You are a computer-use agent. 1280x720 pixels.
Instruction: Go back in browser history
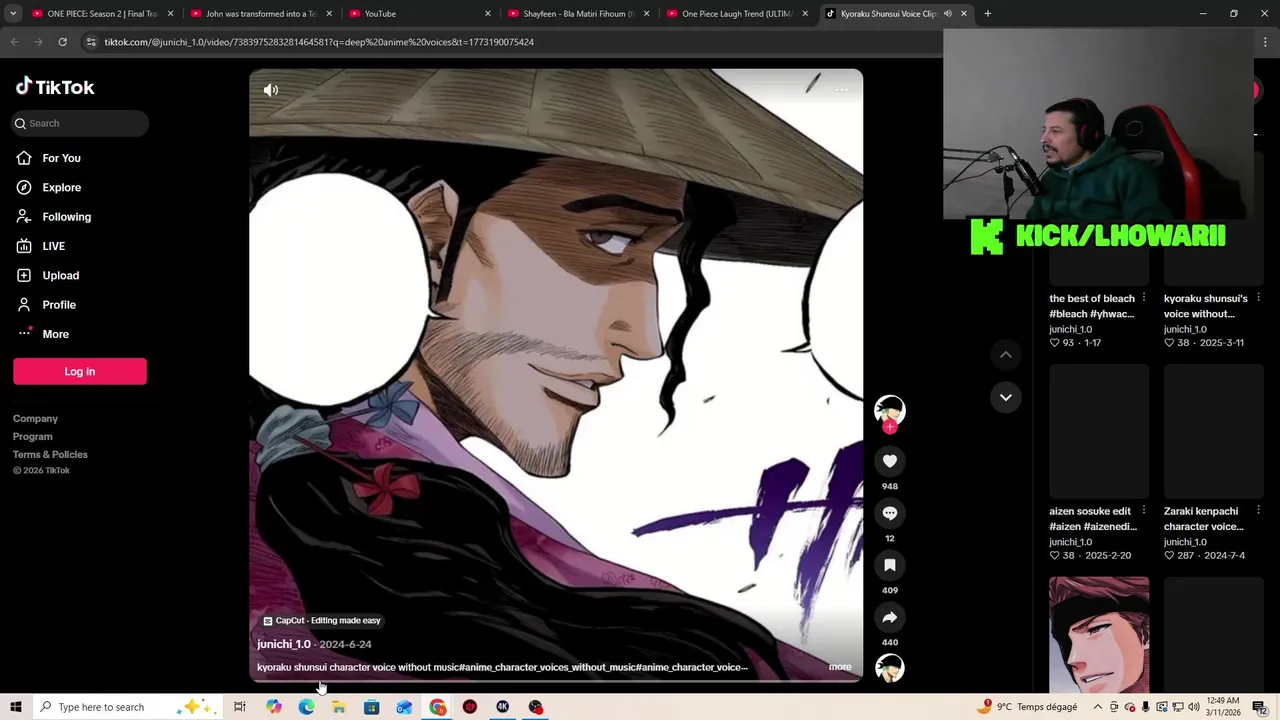[15, 42]
